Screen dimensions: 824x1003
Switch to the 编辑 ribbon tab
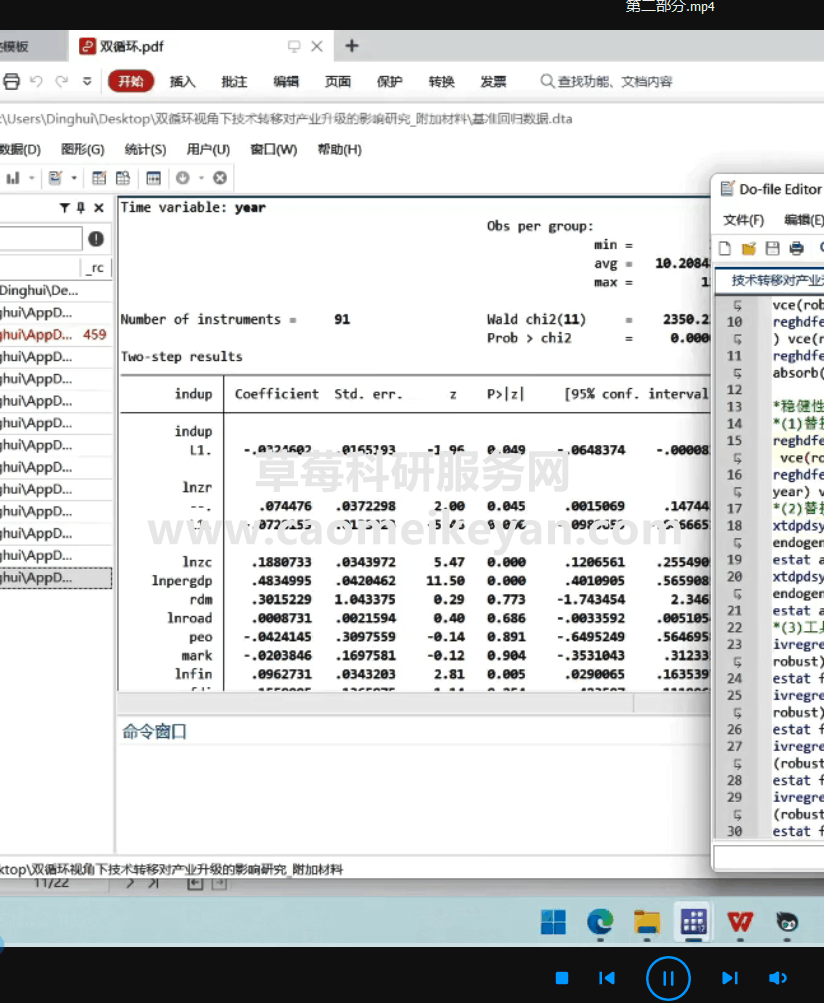point(286,81)
